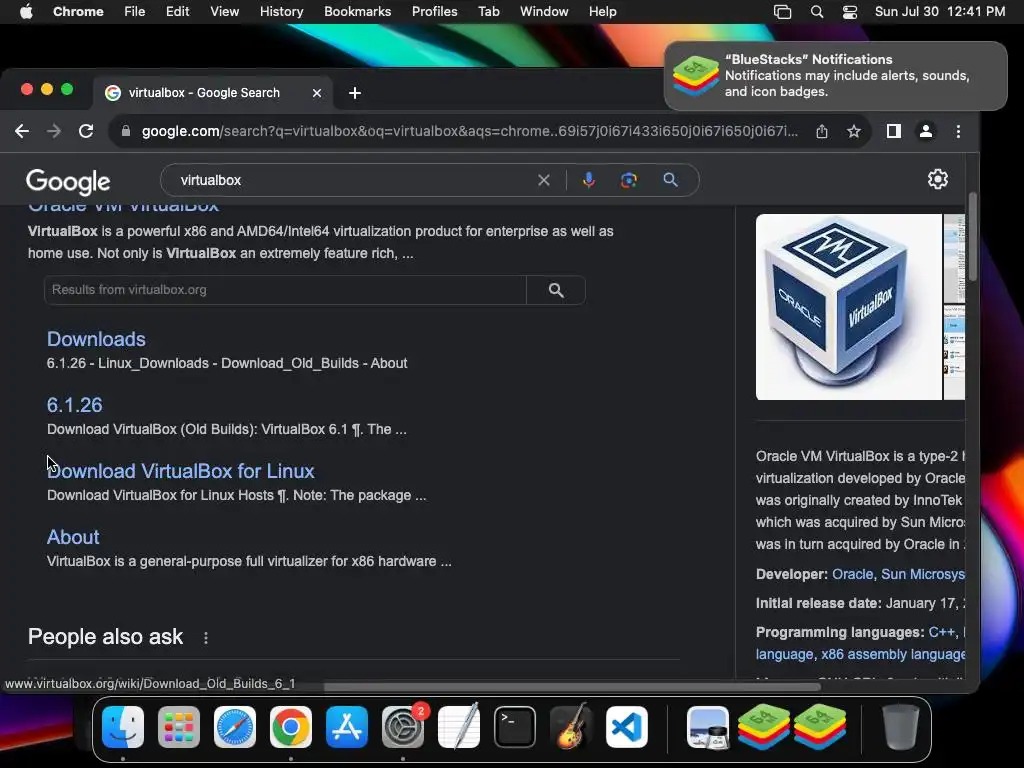This screenshot has width=1024, height=768.
Task: Open Download VirtualBox for Linux link
Action: (181, 471)
